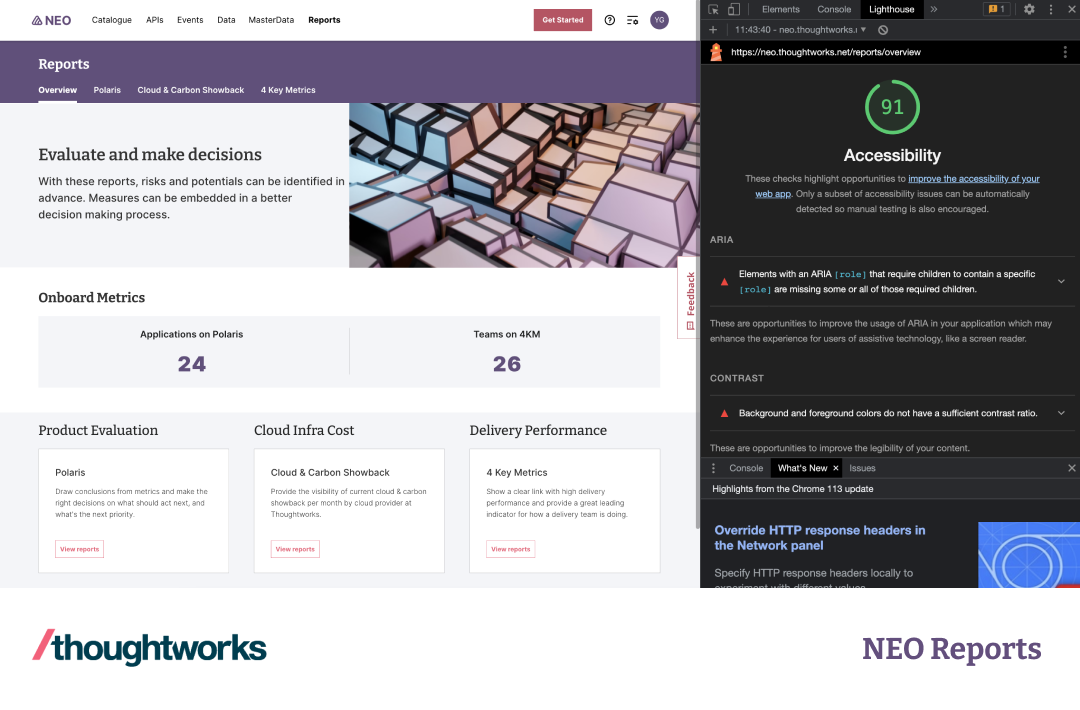Click View reports on 4 Key Metrics card
The image size is (1080, 710).
tap(510, 549)
